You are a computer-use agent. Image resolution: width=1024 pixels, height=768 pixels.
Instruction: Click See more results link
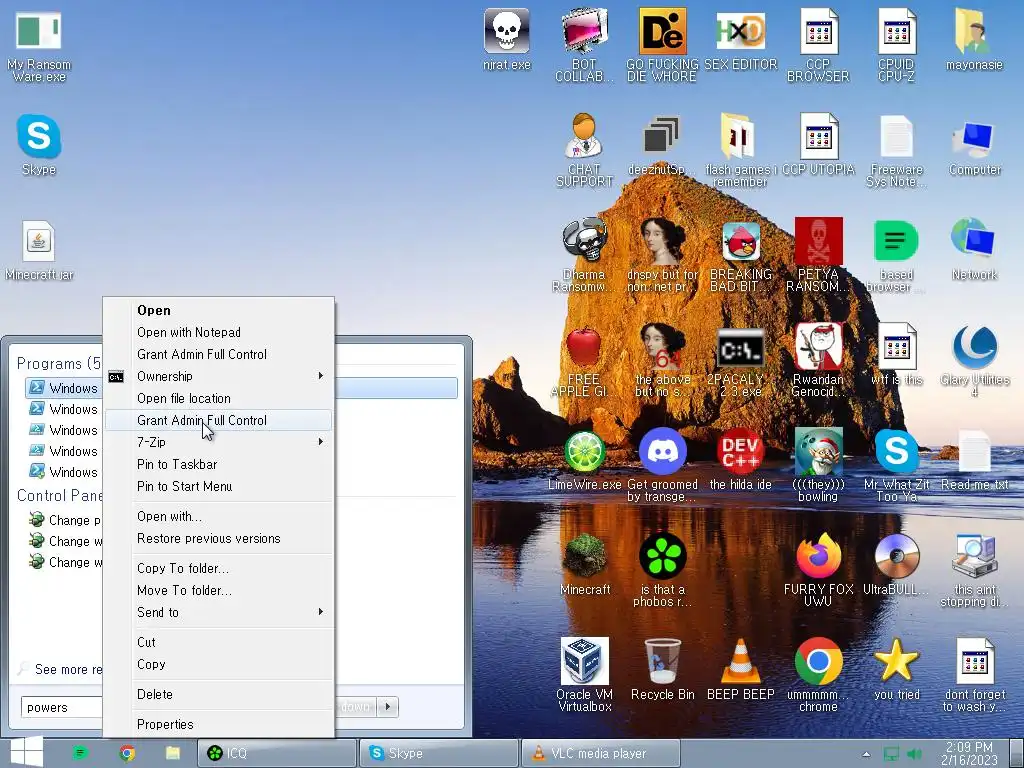coord(61,669)
